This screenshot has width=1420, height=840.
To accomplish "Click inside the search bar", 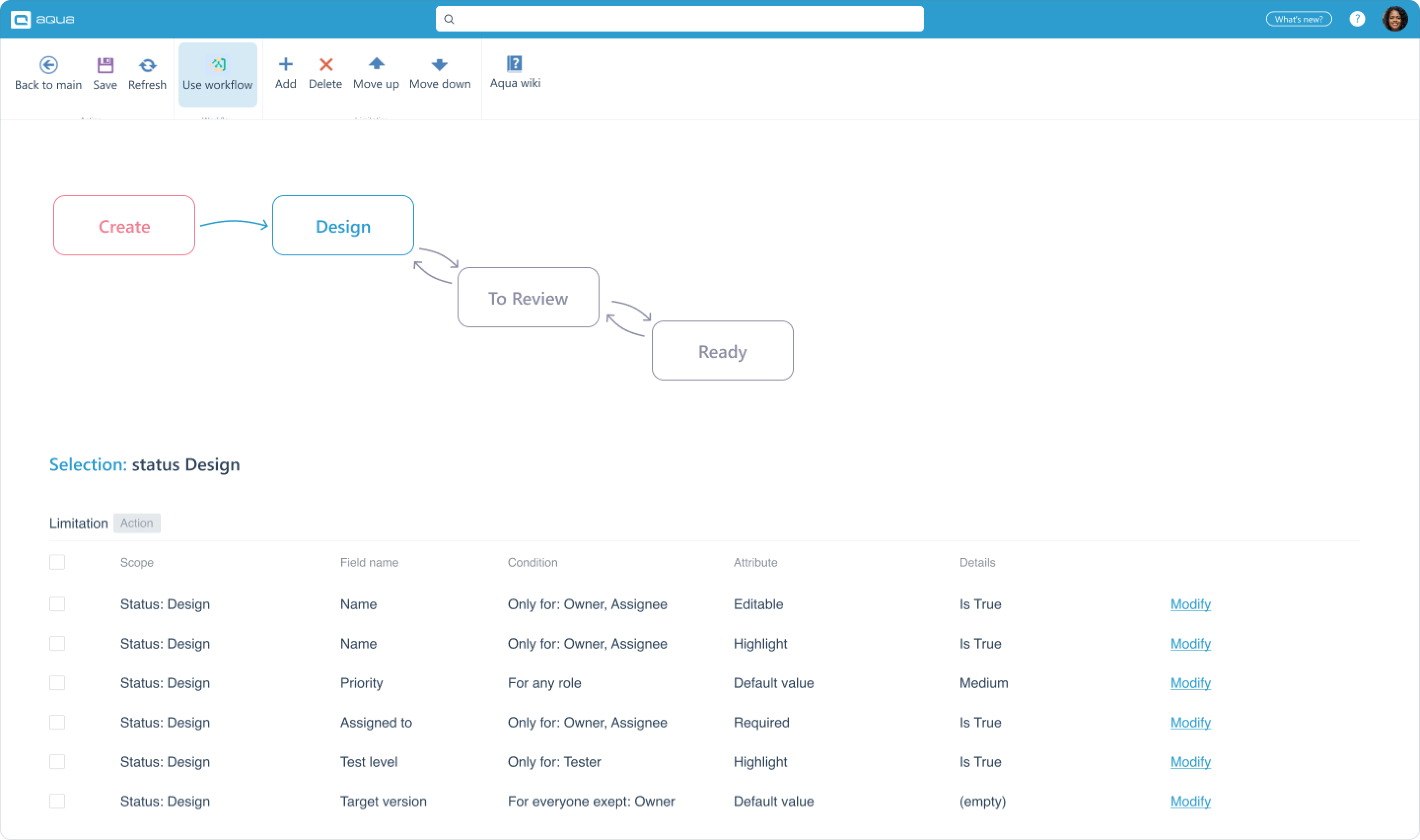I will pos(678,19).
